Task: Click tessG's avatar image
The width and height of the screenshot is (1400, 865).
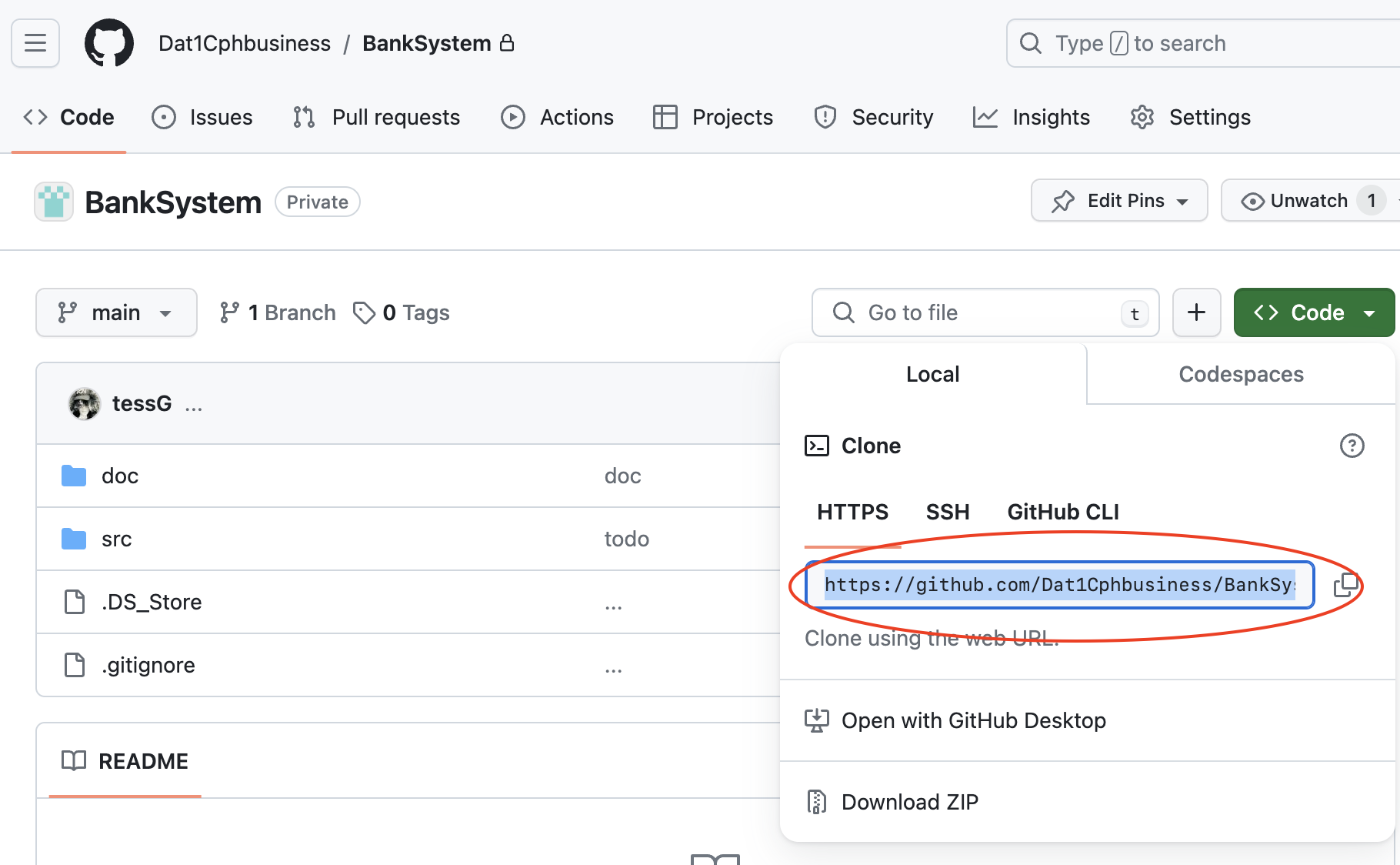Action: 85,403
